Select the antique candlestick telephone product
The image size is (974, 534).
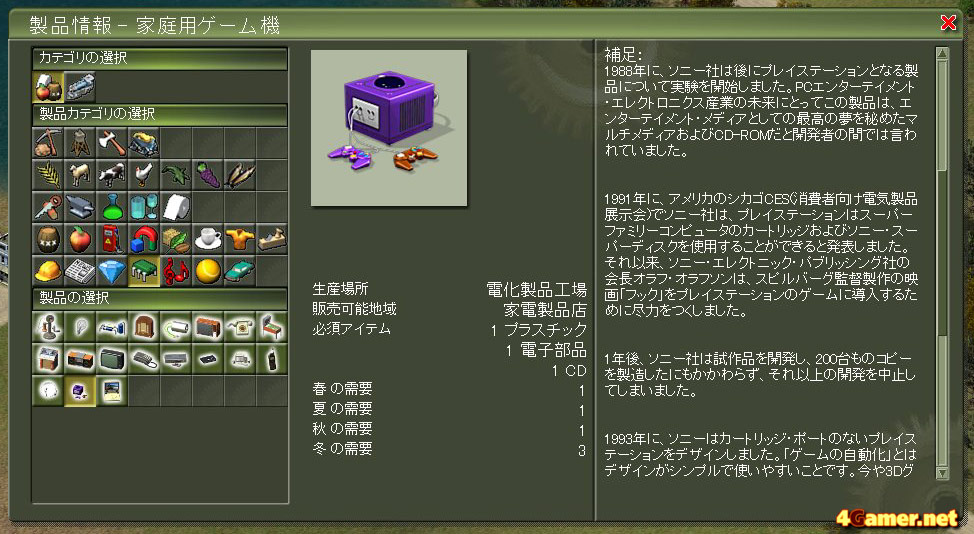pyautogui.click(x=48, y=327)
